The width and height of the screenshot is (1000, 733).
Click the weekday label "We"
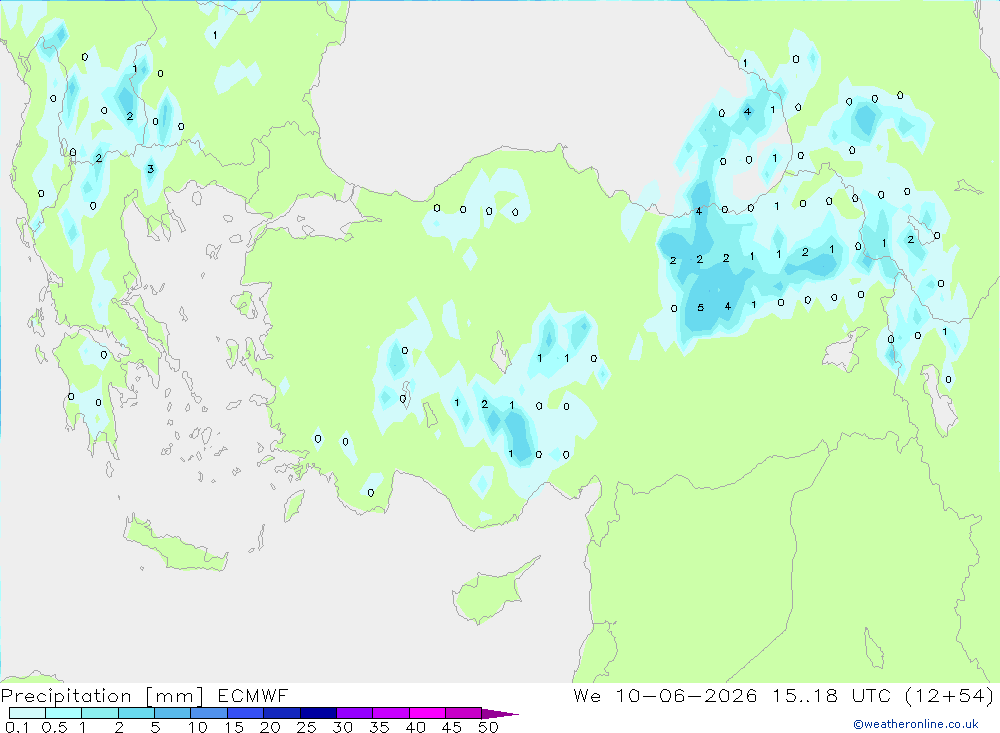[587, 695]
